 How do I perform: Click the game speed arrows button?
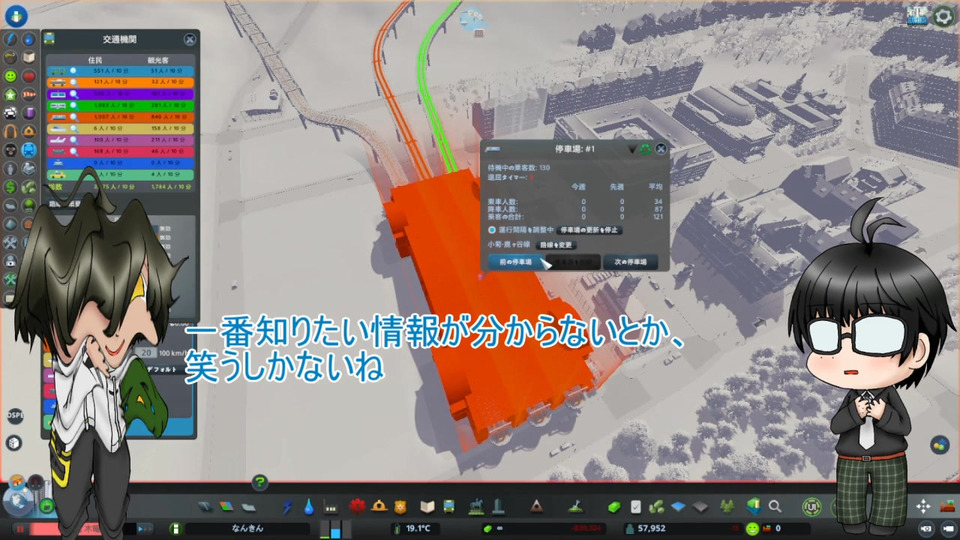(144, 528)
